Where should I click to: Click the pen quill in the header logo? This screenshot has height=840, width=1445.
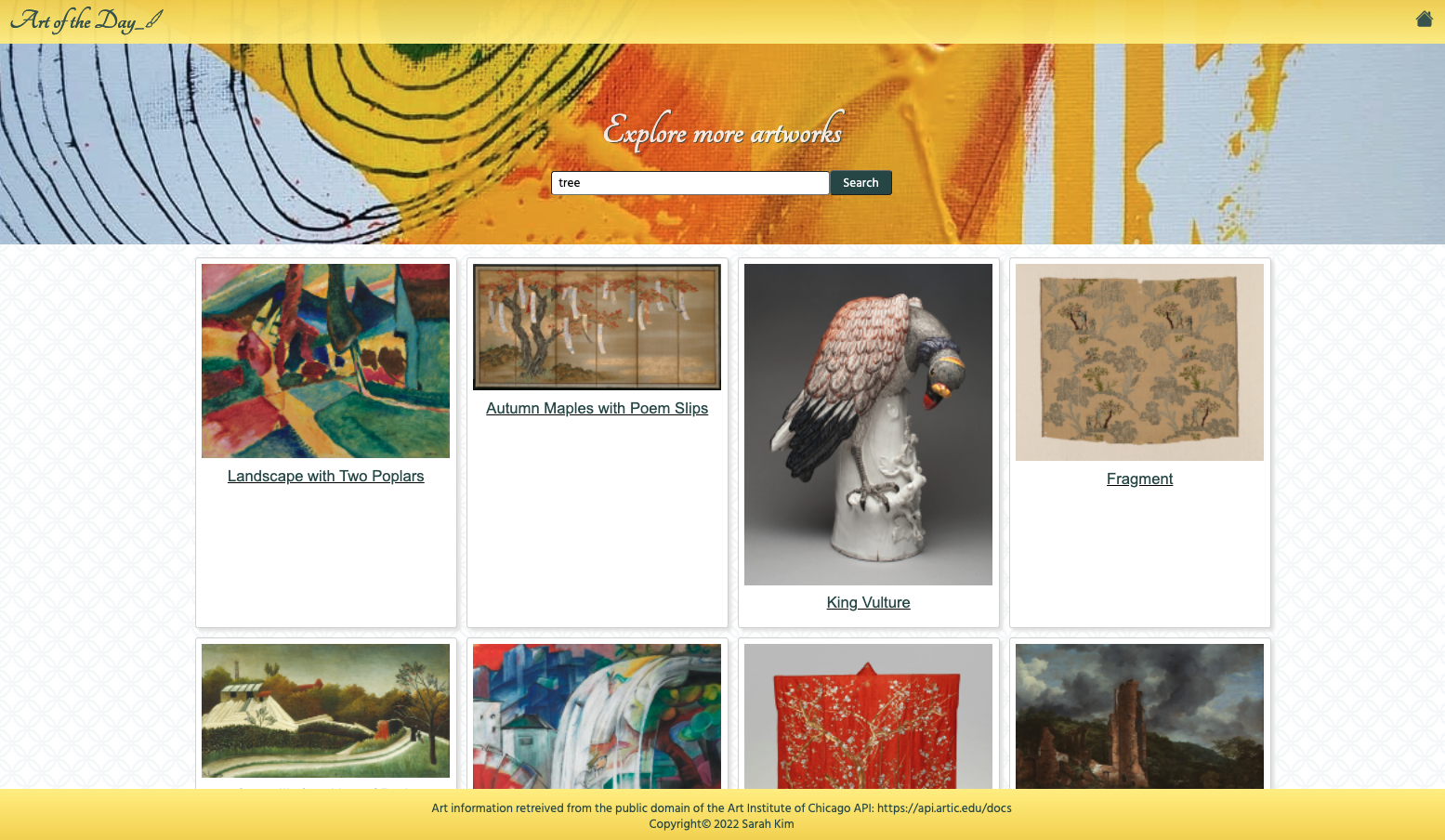152,19
